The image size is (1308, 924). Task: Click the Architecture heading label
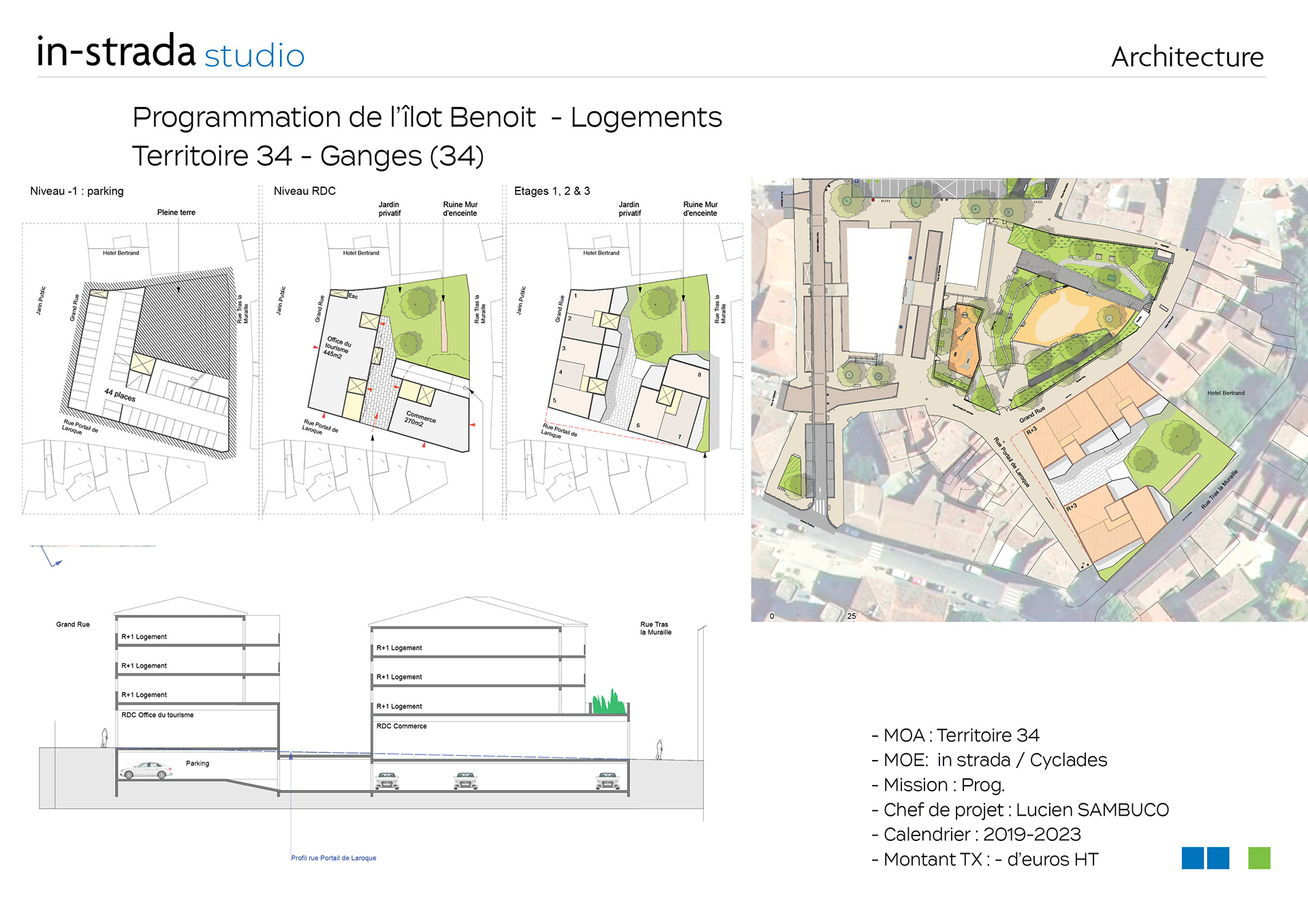coord(1187,57)
